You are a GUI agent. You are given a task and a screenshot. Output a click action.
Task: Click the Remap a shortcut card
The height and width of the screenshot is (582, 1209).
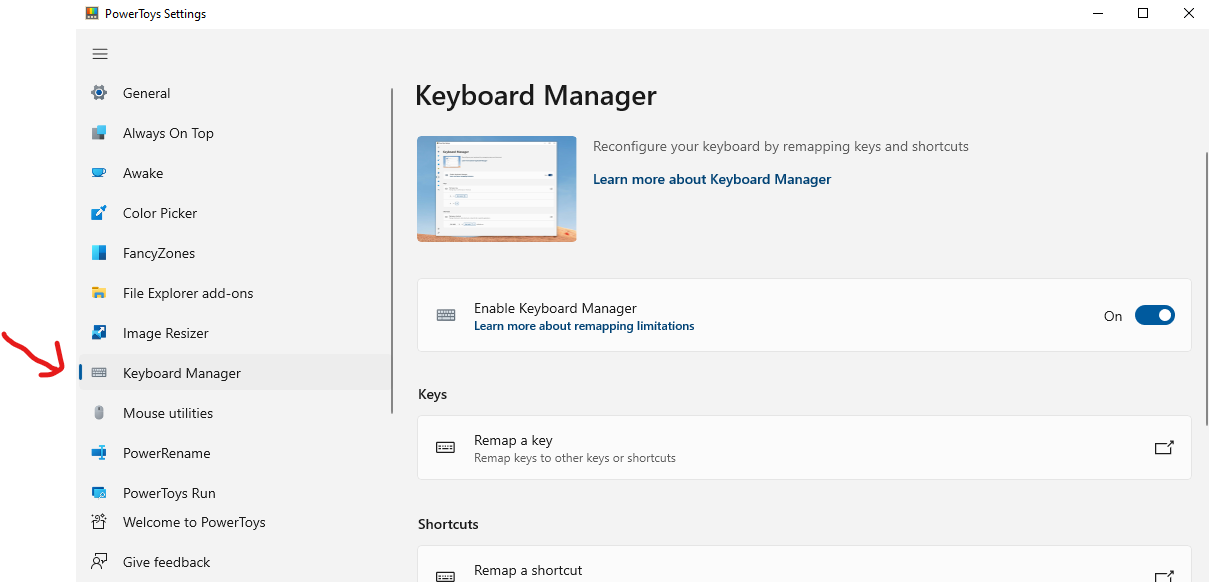click(804, 565)
